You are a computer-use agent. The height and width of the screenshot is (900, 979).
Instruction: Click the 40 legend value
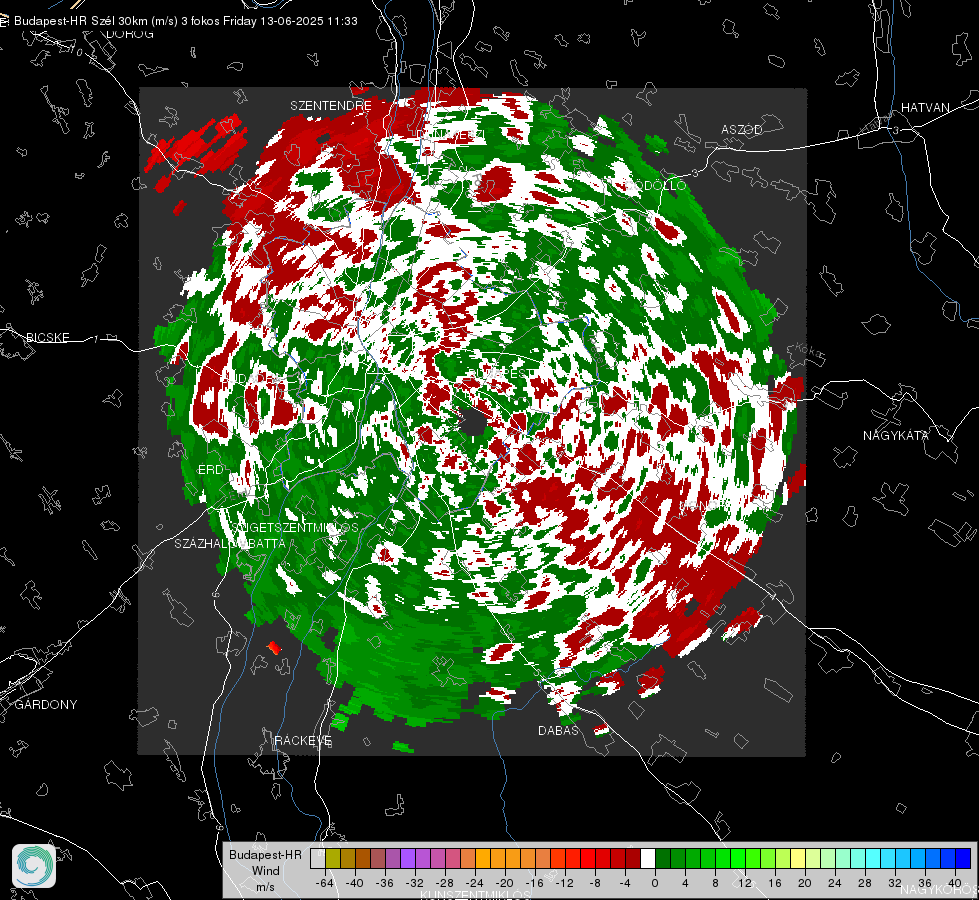point(955,883)
